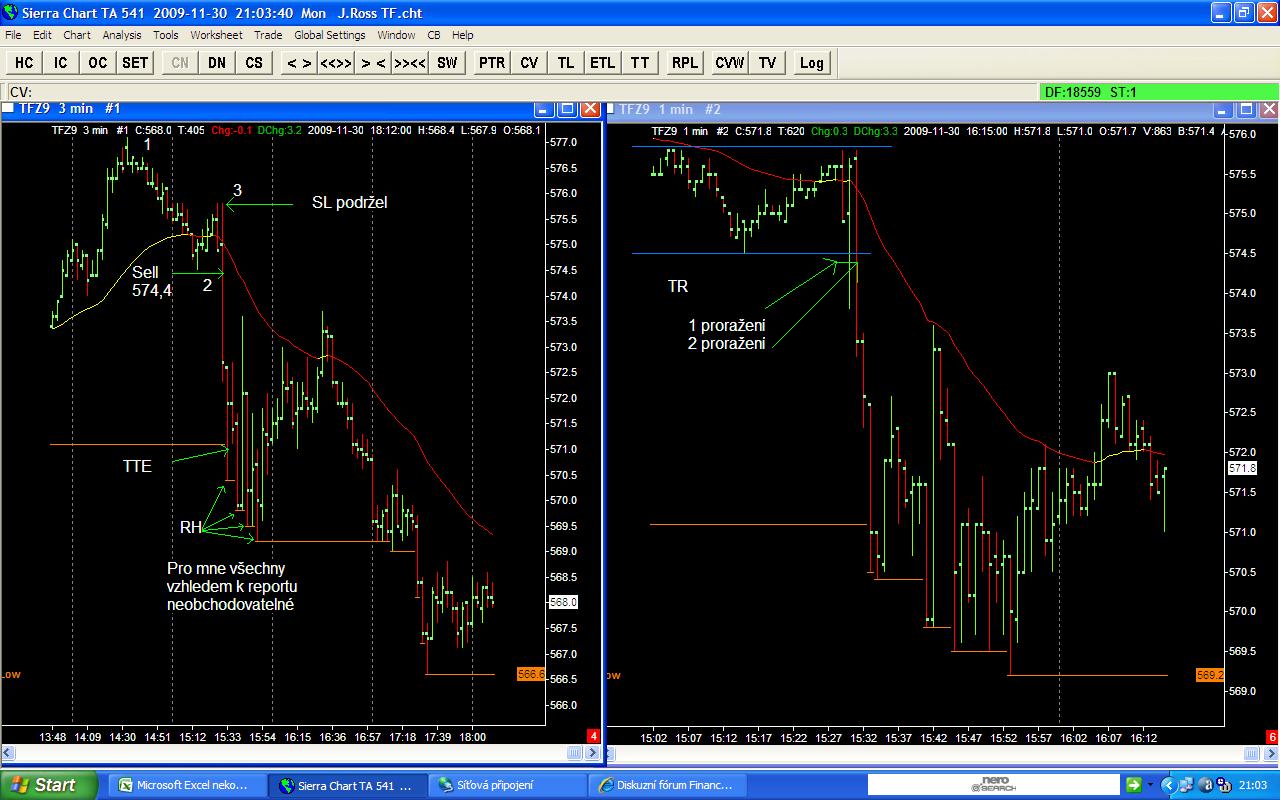This screenshot has width=1280, height=800.
Task: Open chart settings with SET button
Action: pos(135,63)
